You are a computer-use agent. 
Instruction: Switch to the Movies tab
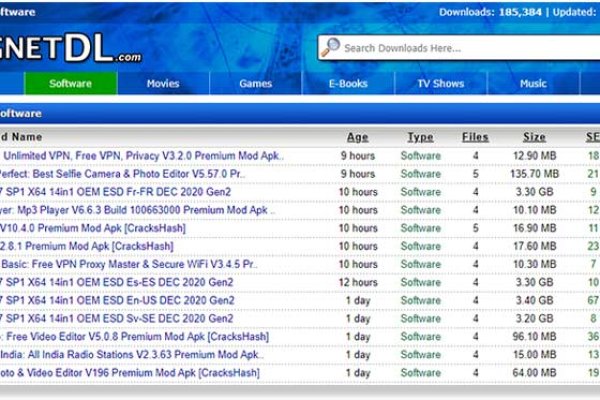(163, 84)
